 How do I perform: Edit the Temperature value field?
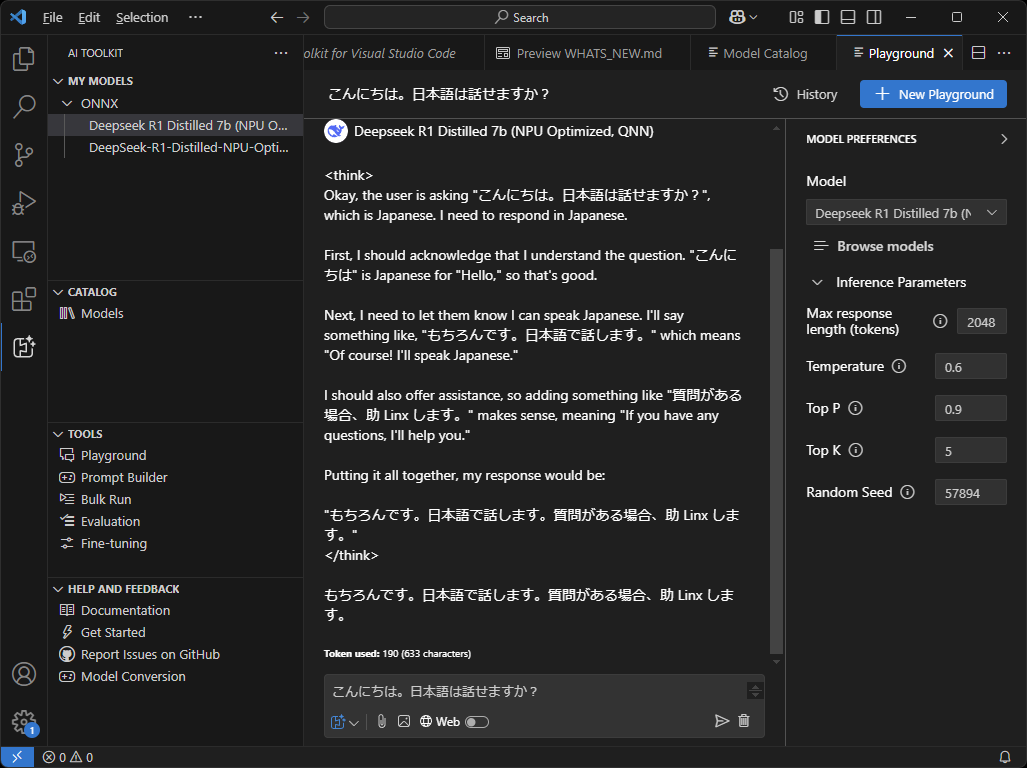click(970, 366)
